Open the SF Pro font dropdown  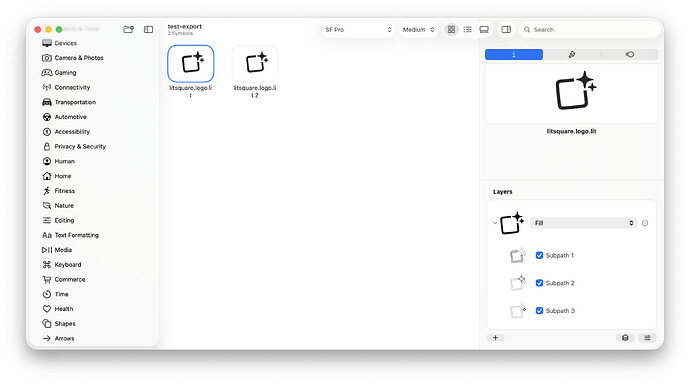358,29
